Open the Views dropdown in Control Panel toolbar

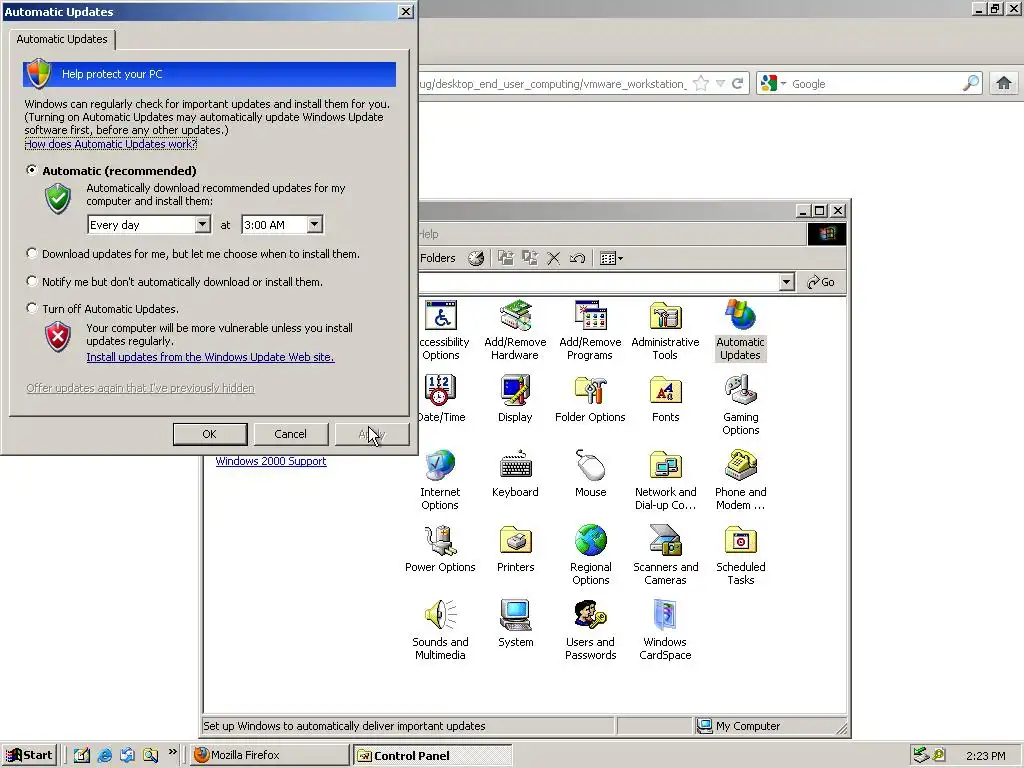(x=611, y=259)
